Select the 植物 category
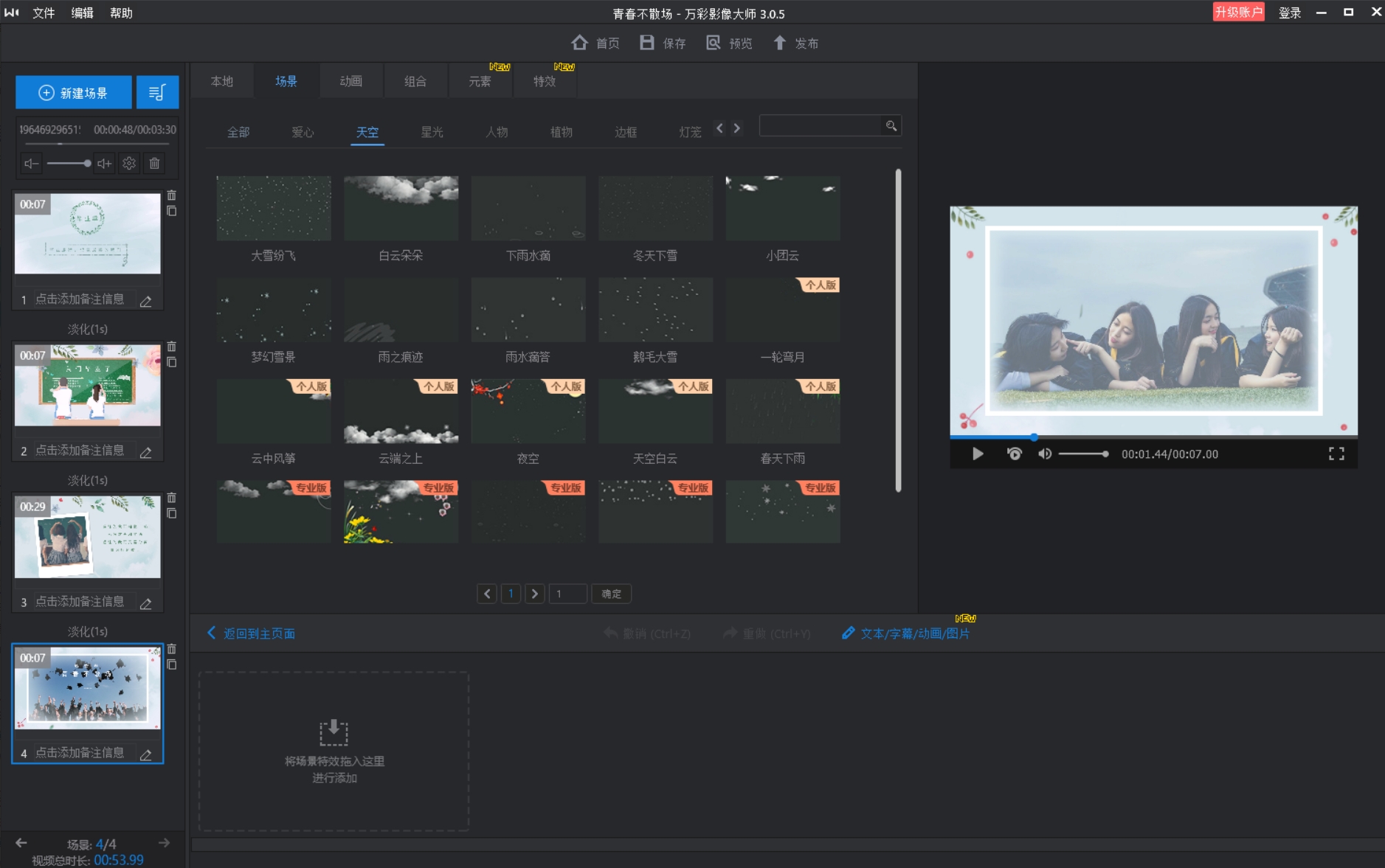Screen dimensions: 1385x868 [562, 132]
